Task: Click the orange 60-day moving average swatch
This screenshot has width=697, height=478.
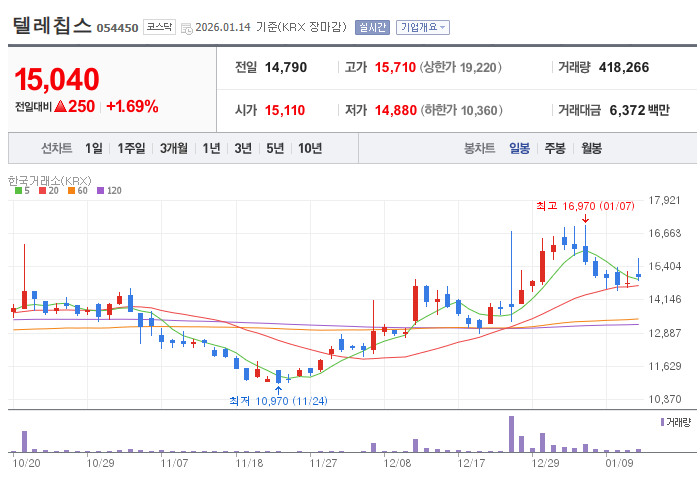Action: 71,190
